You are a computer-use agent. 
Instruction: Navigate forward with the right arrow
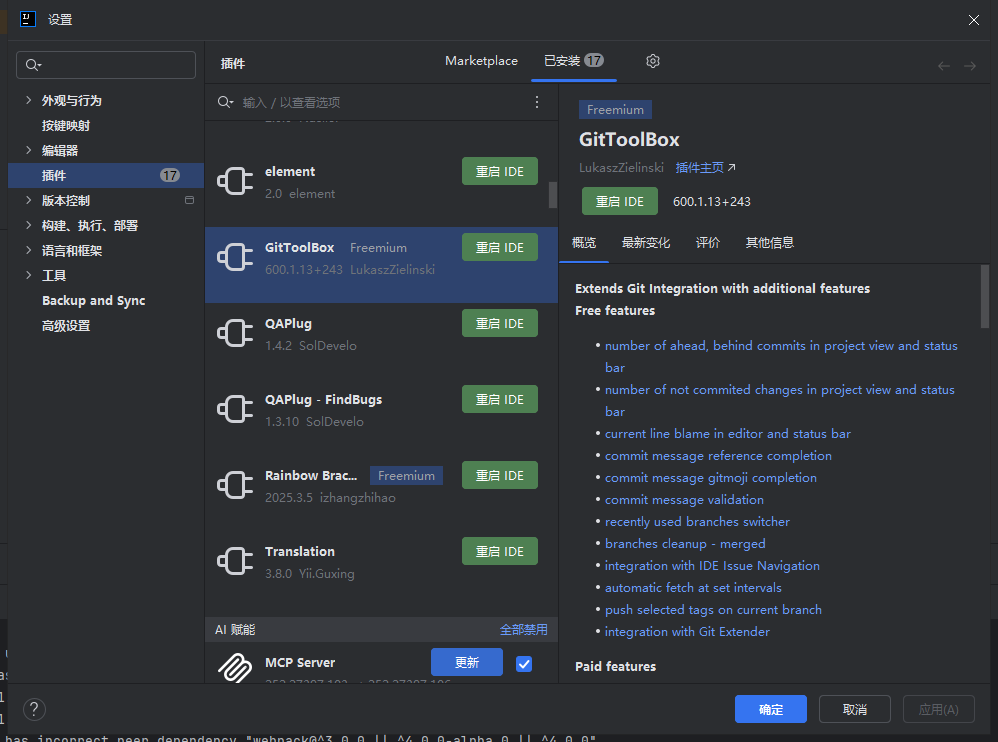coord(969,66)
